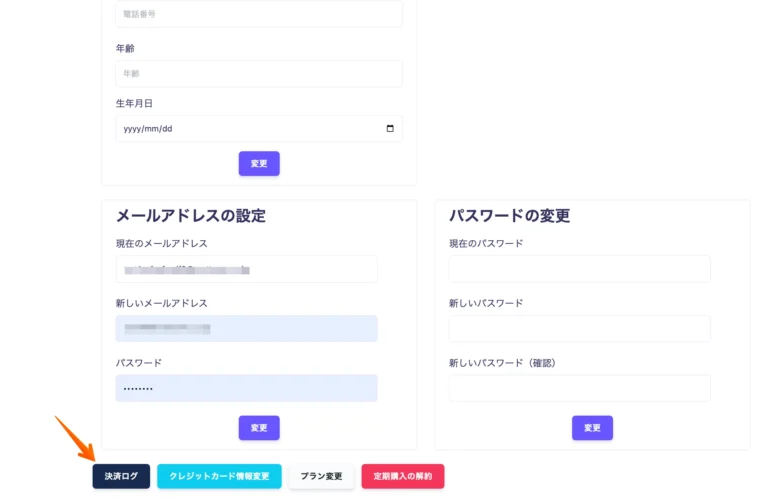
Task: Open the calendar picker icon in birthdate field
Action: pos(390,129)
